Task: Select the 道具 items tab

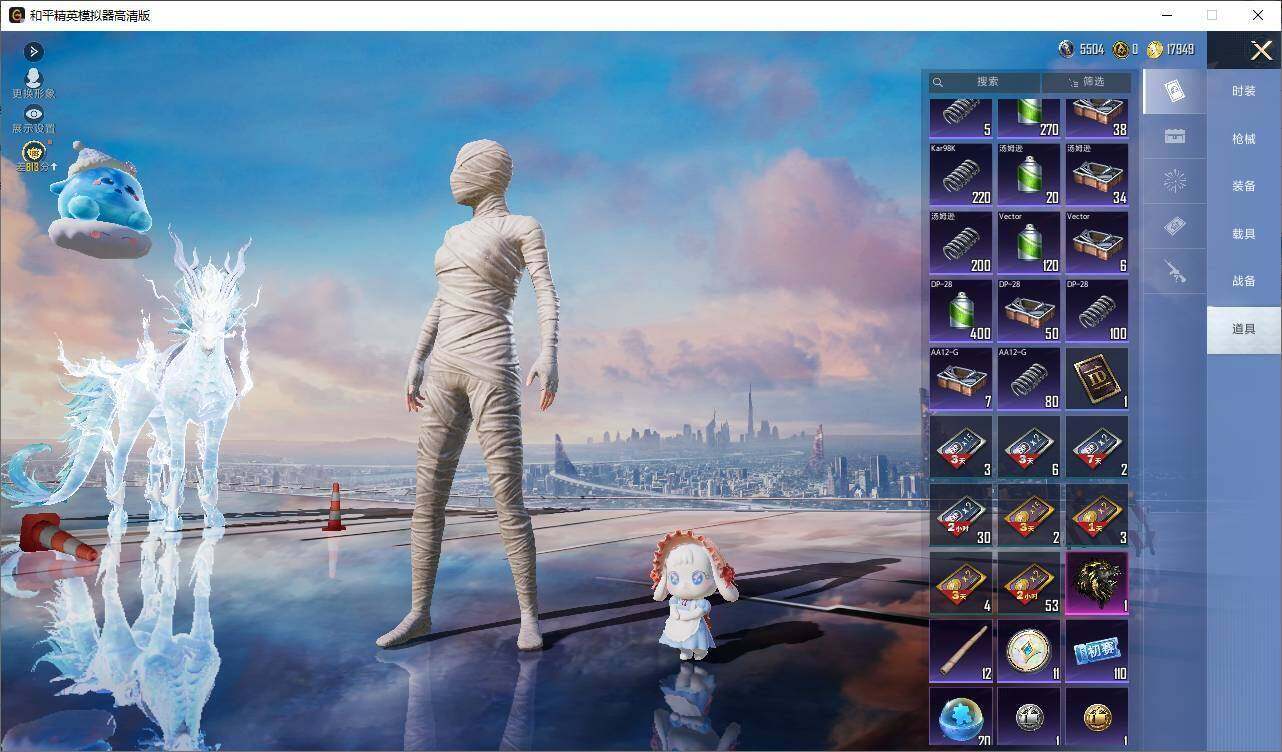Action: click(1244, 329)
